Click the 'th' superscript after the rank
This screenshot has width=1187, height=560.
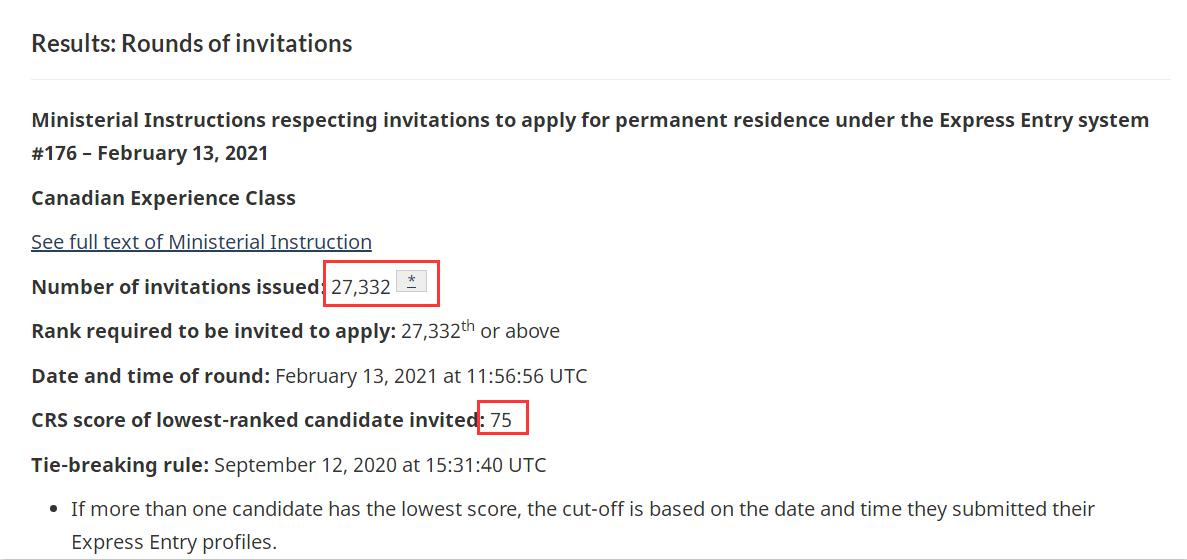click(x=468, y=325)
